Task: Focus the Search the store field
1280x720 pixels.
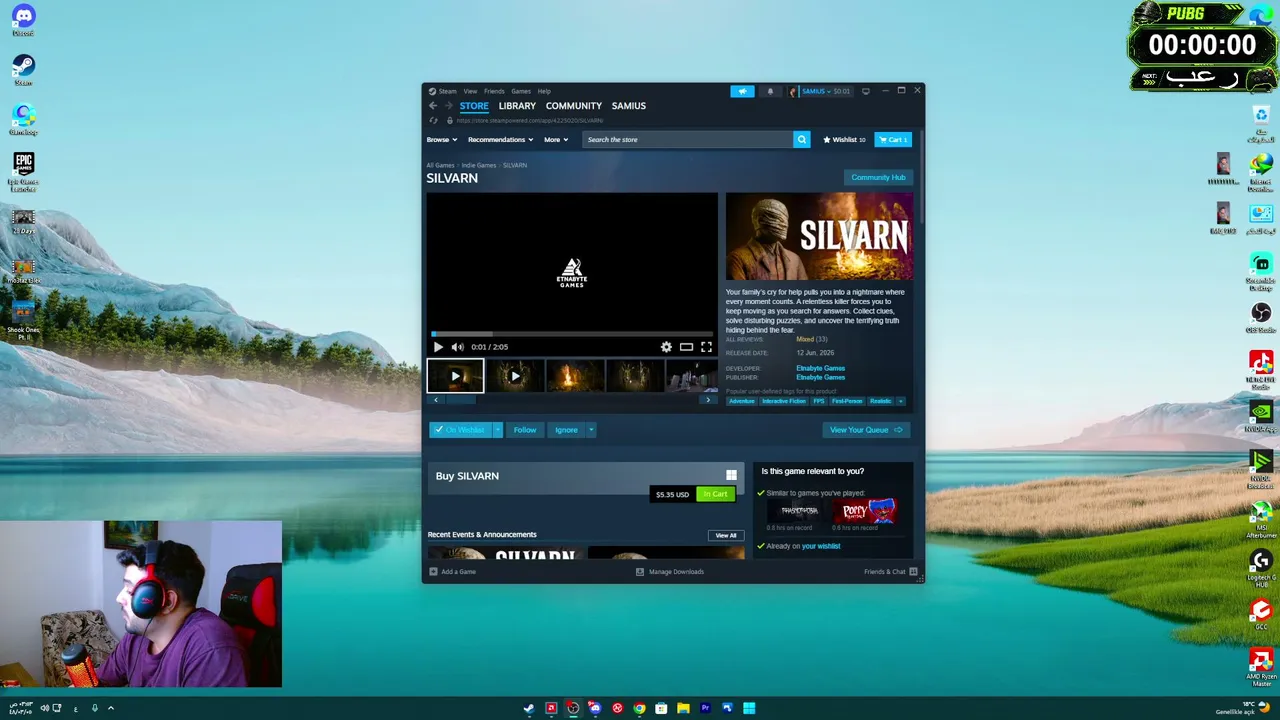Action: [688, 139]
